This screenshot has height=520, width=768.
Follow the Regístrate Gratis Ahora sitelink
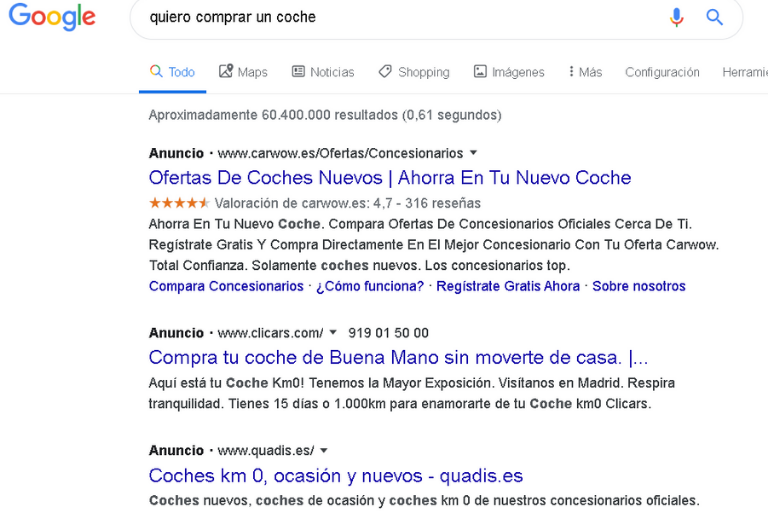coord(508,286)
